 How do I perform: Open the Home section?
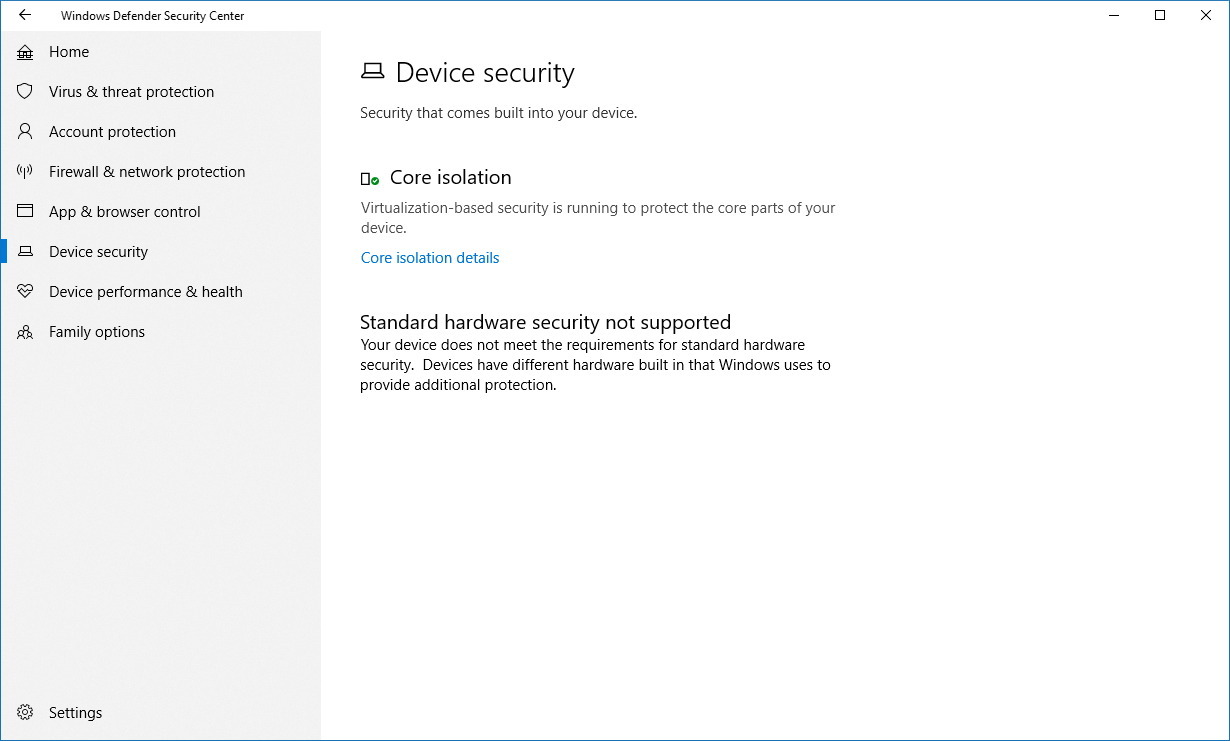pos(69,52)
